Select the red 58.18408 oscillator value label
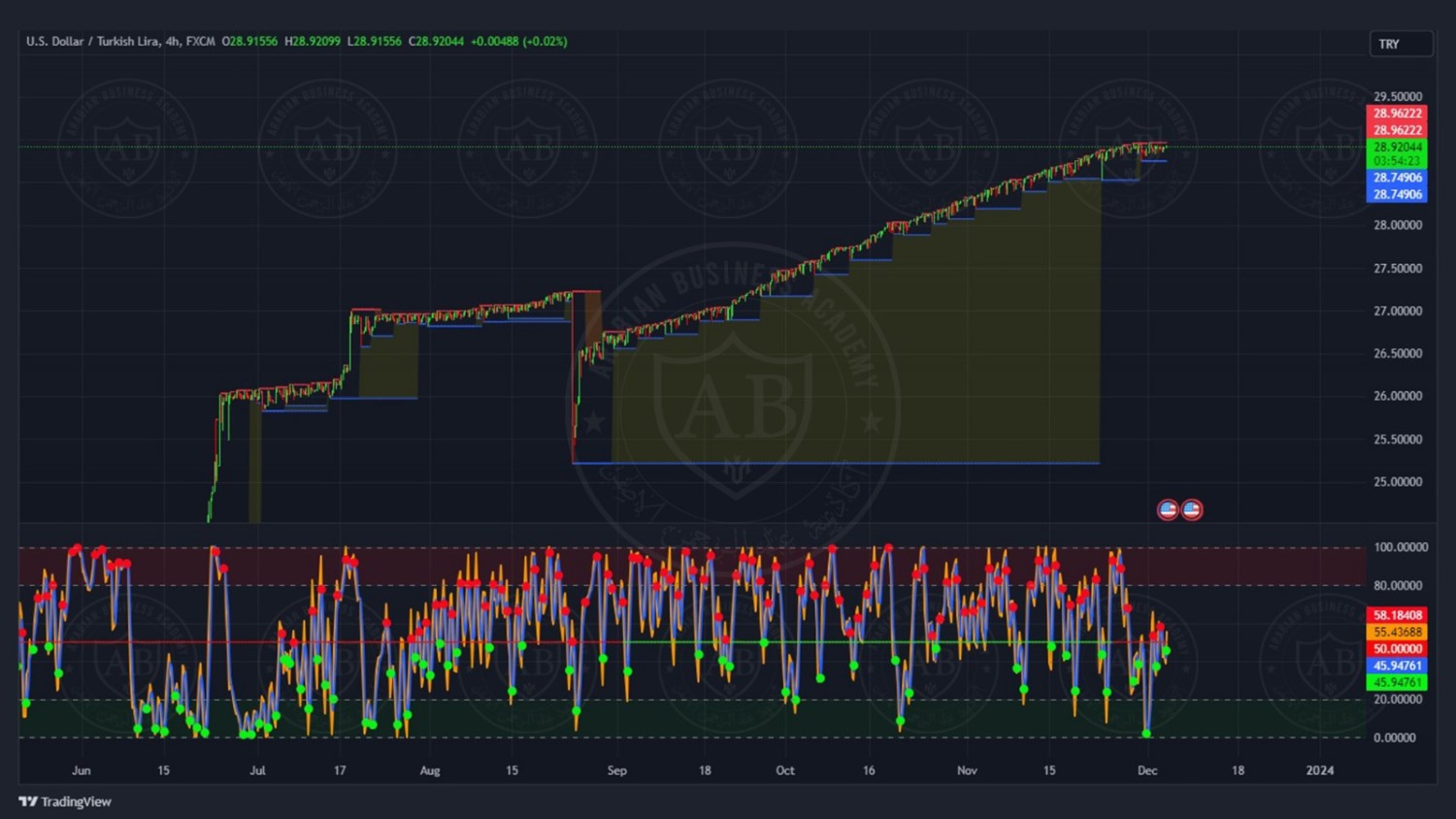This screenshot has width=1456, height=819. (1397, 615)
